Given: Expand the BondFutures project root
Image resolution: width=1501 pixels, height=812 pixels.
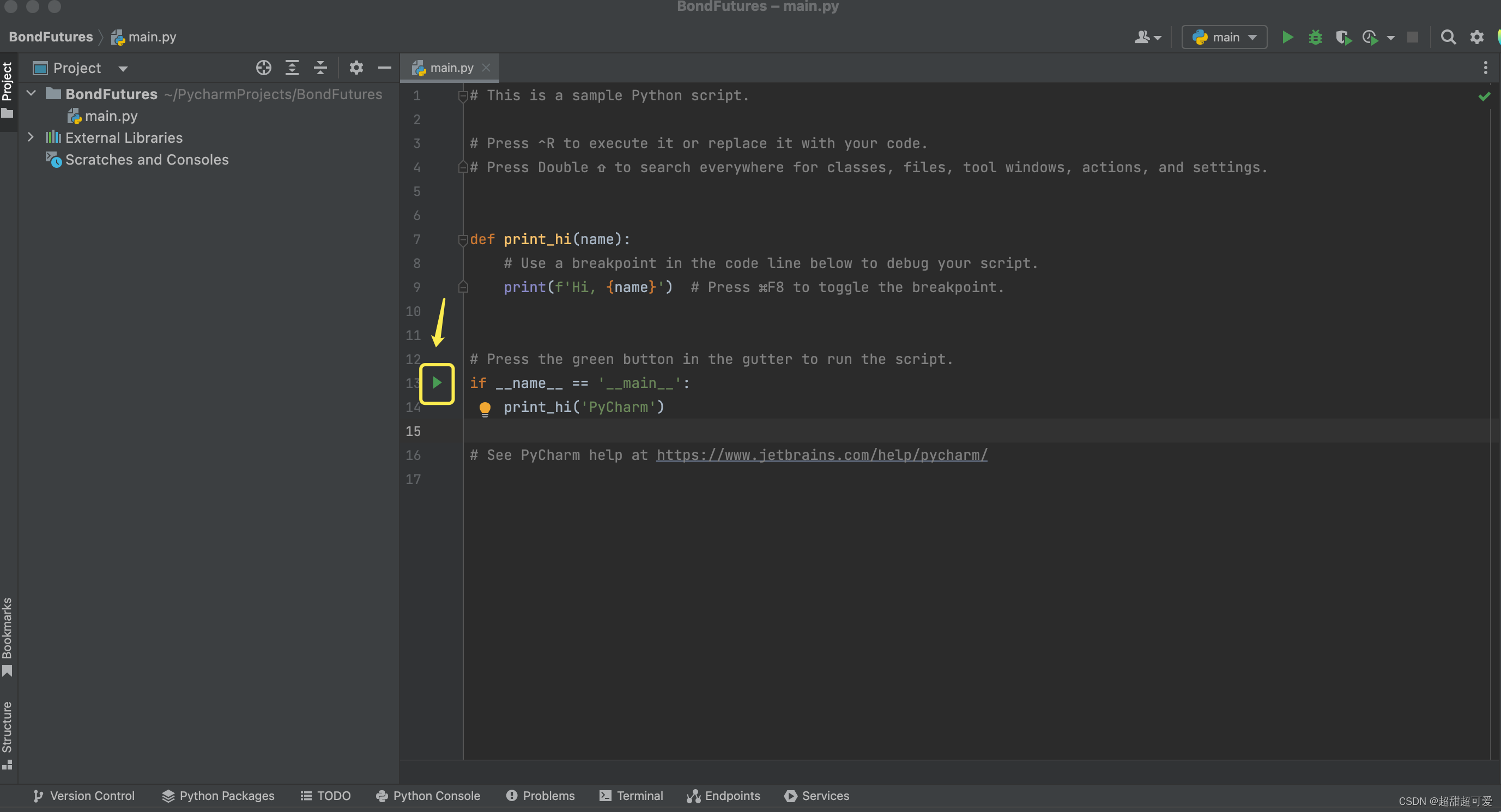Looking at the screenshot, I should pyautogui.click(x=32, y=93).
